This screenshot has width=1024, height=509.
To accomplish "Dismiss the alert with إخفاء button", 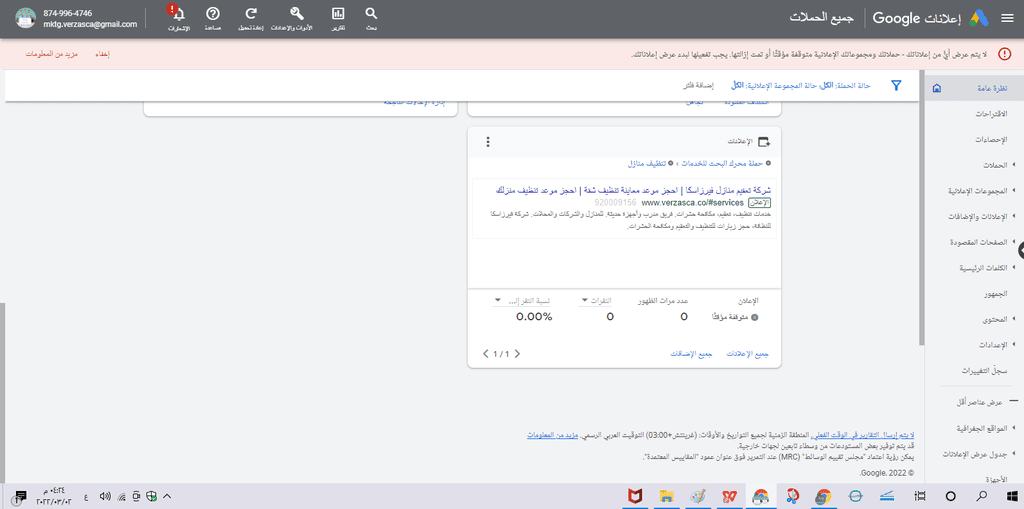I will (102, 54).
